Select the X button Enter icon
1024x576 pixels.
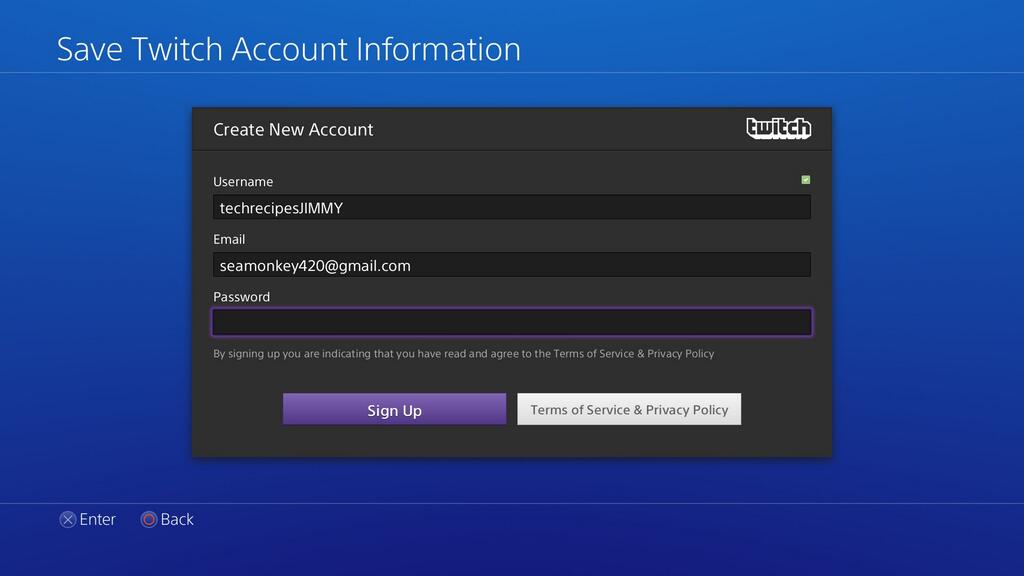click(x=68, y=519)
